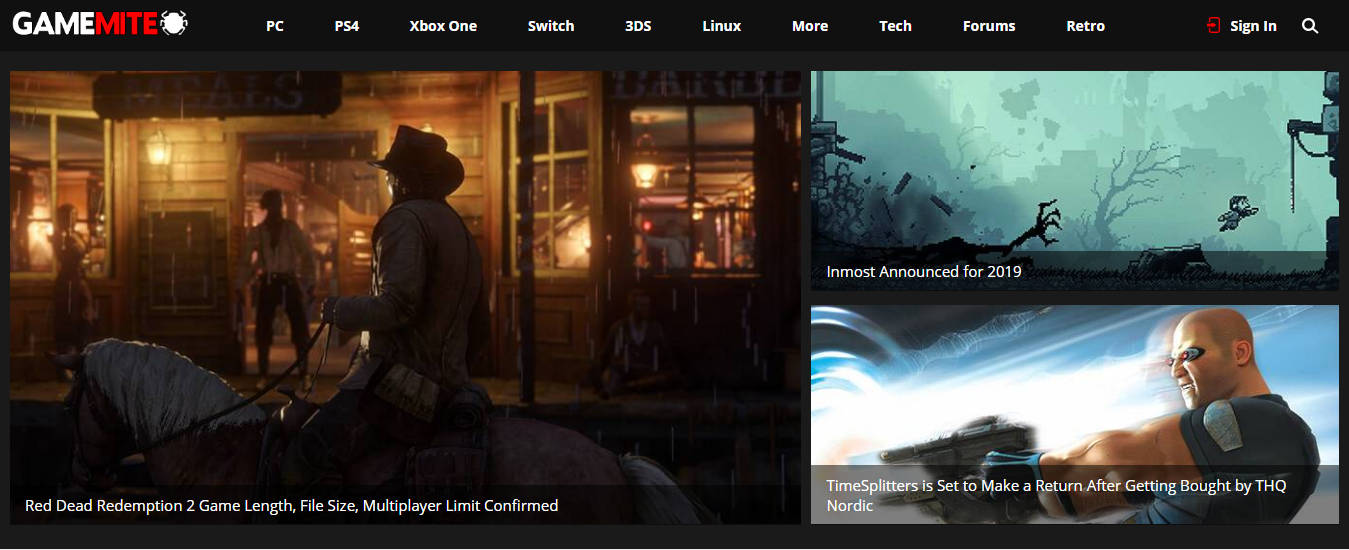Open the Retro section
This screenshot has height=550, width=1349.
[x=1086, y=26]
